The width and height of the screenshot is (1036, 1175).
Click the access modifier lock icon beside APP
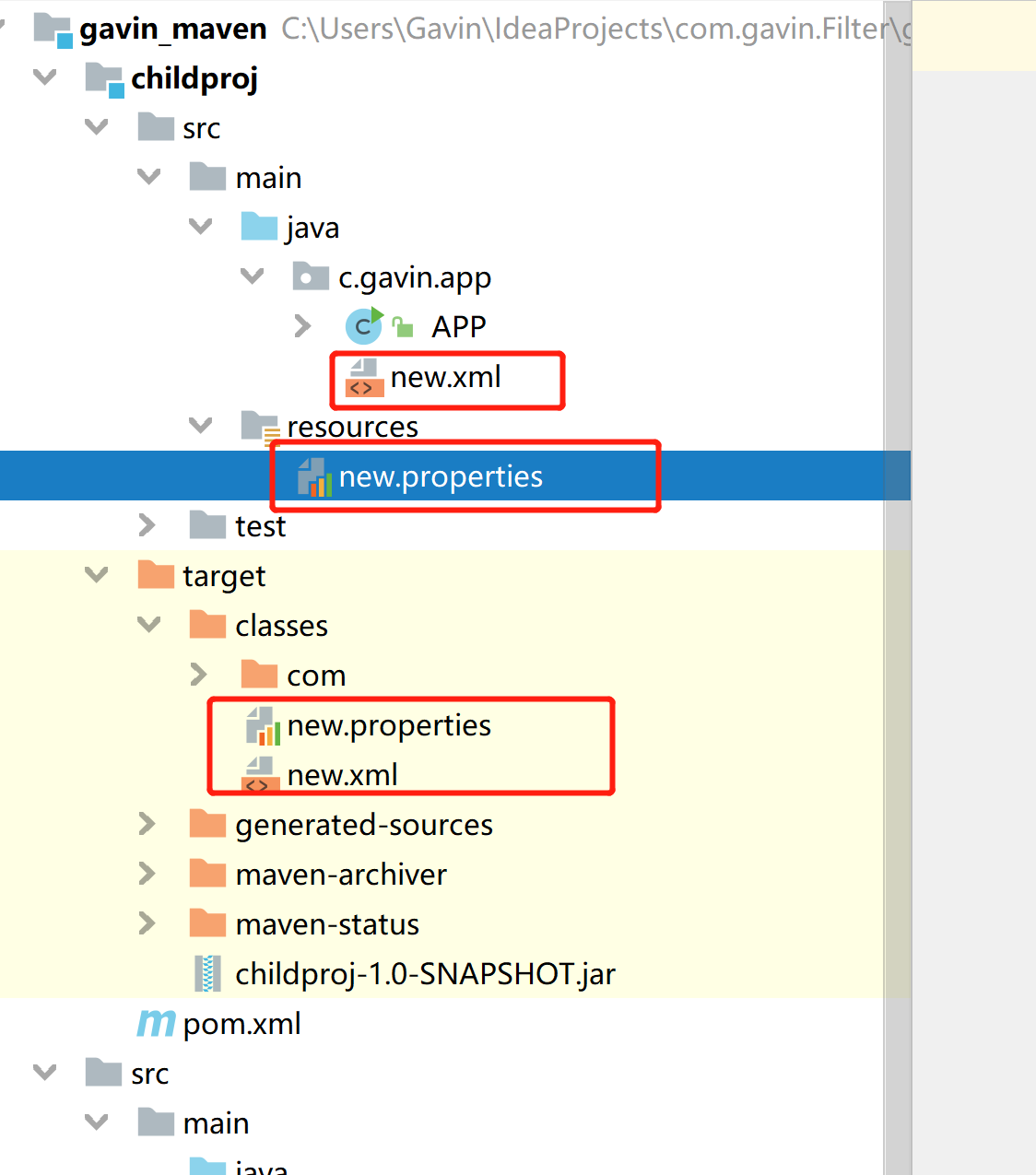tap(403, 326)
